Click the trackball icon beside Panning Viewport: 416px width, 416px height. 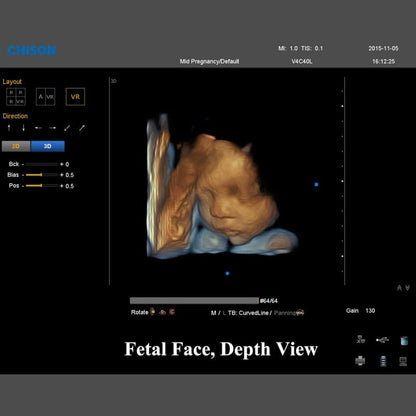click(300, 313)
